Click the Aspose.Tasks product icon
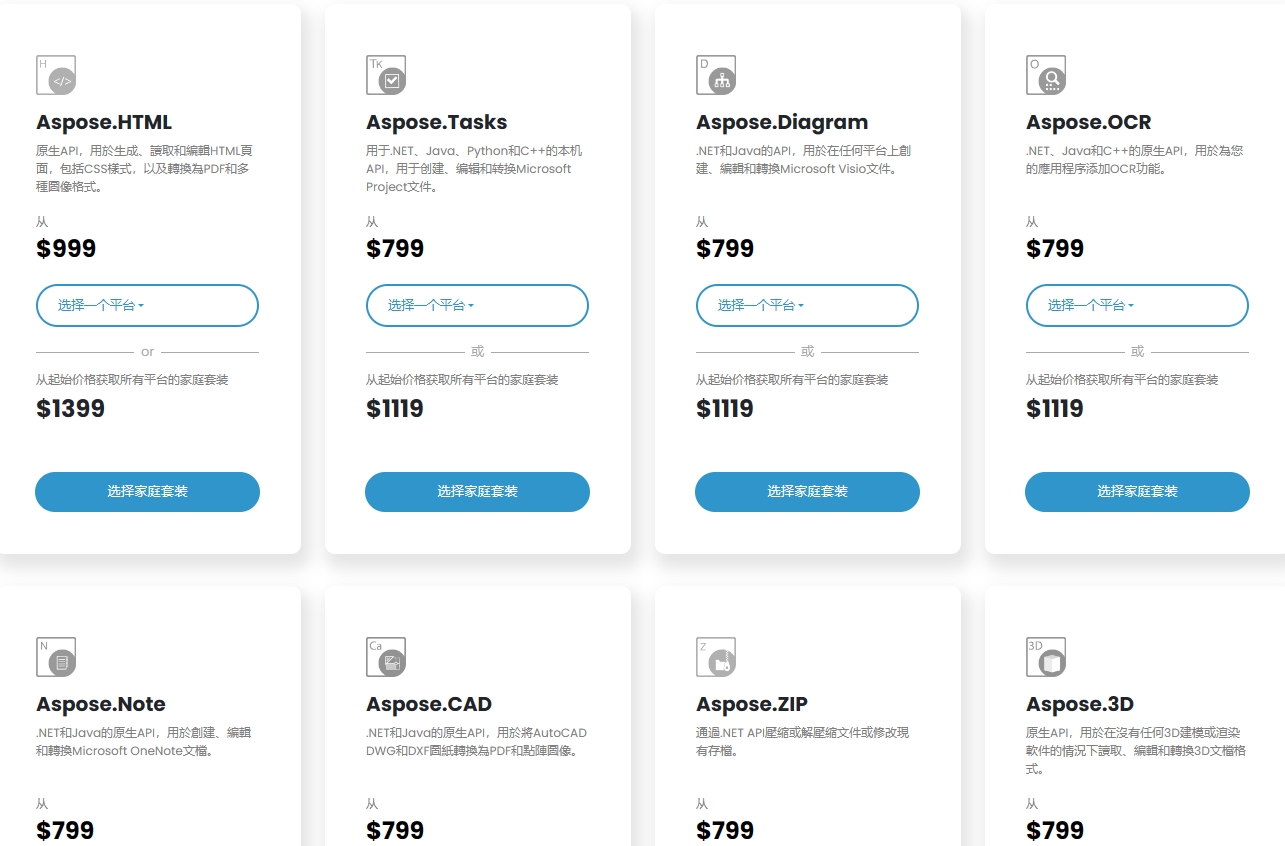 pos(386,75)
